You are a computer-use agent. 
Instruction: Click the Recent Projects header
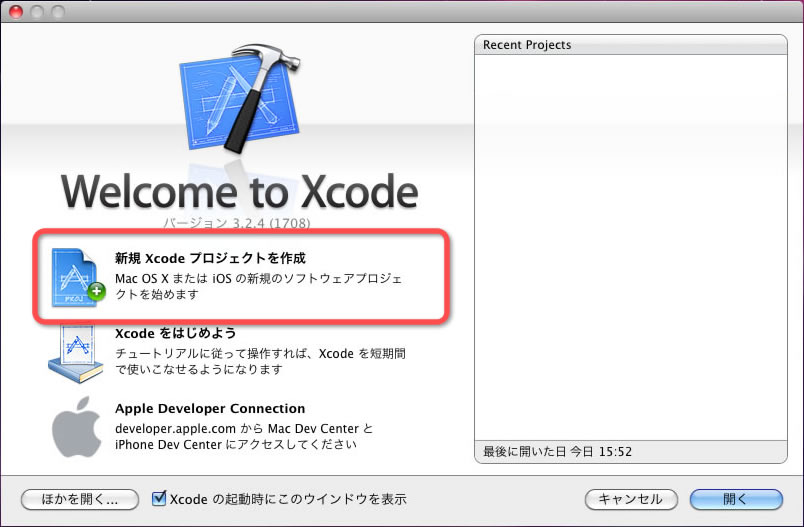tap(631, 45)
